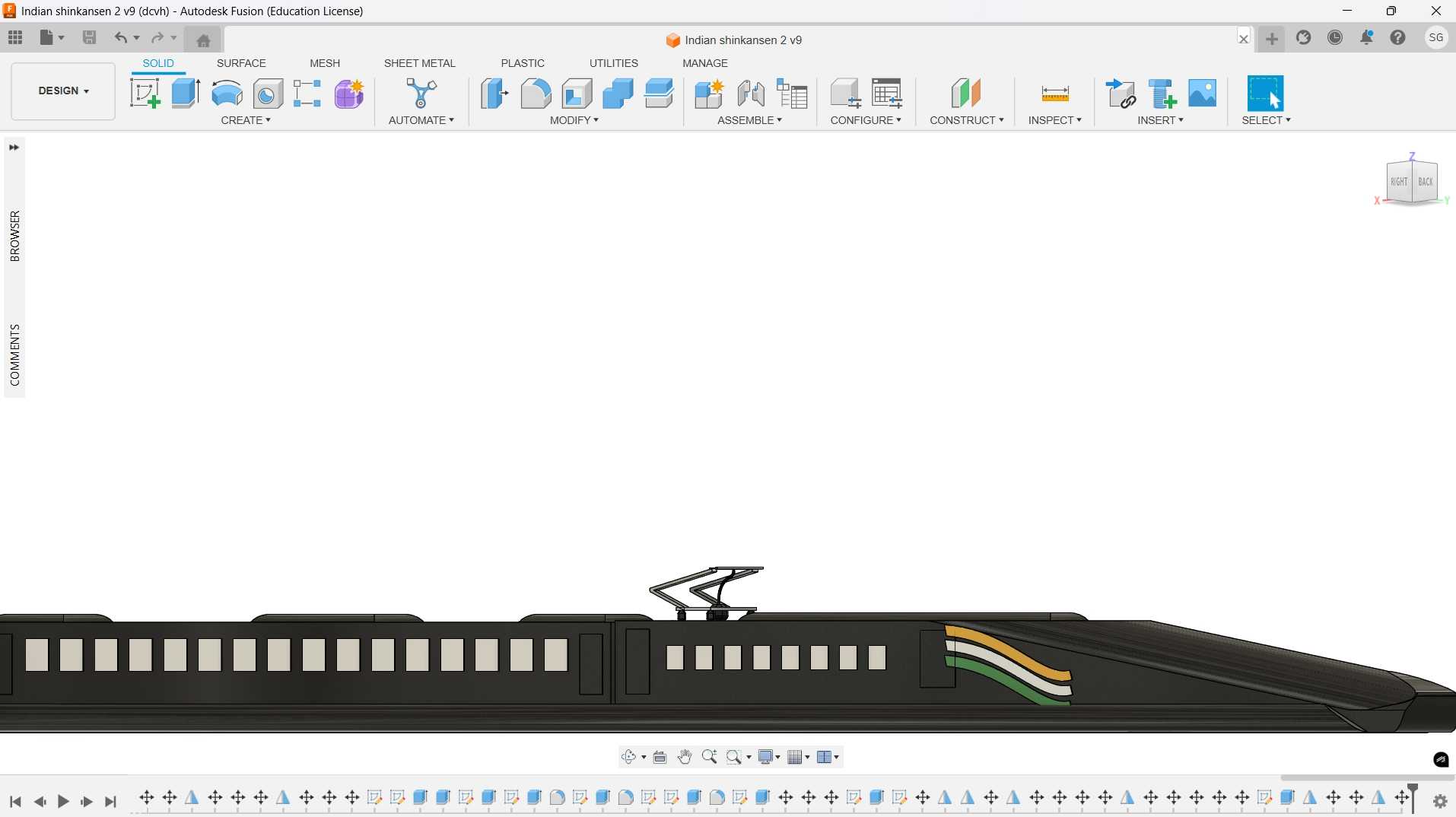Select the Shell tool
Viewport: 1456px width, 817px height.
tap(577, 94)
